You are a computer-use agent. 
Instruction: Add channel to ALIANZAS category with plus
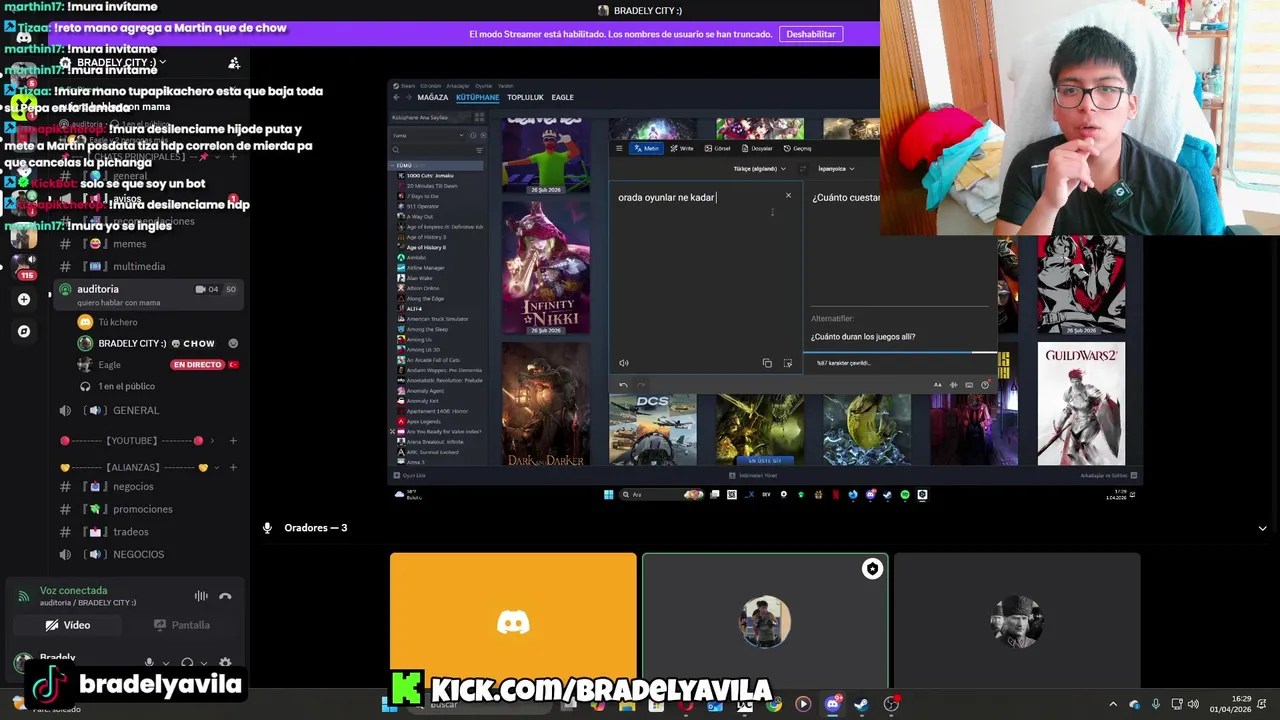[x=233, y=467]
